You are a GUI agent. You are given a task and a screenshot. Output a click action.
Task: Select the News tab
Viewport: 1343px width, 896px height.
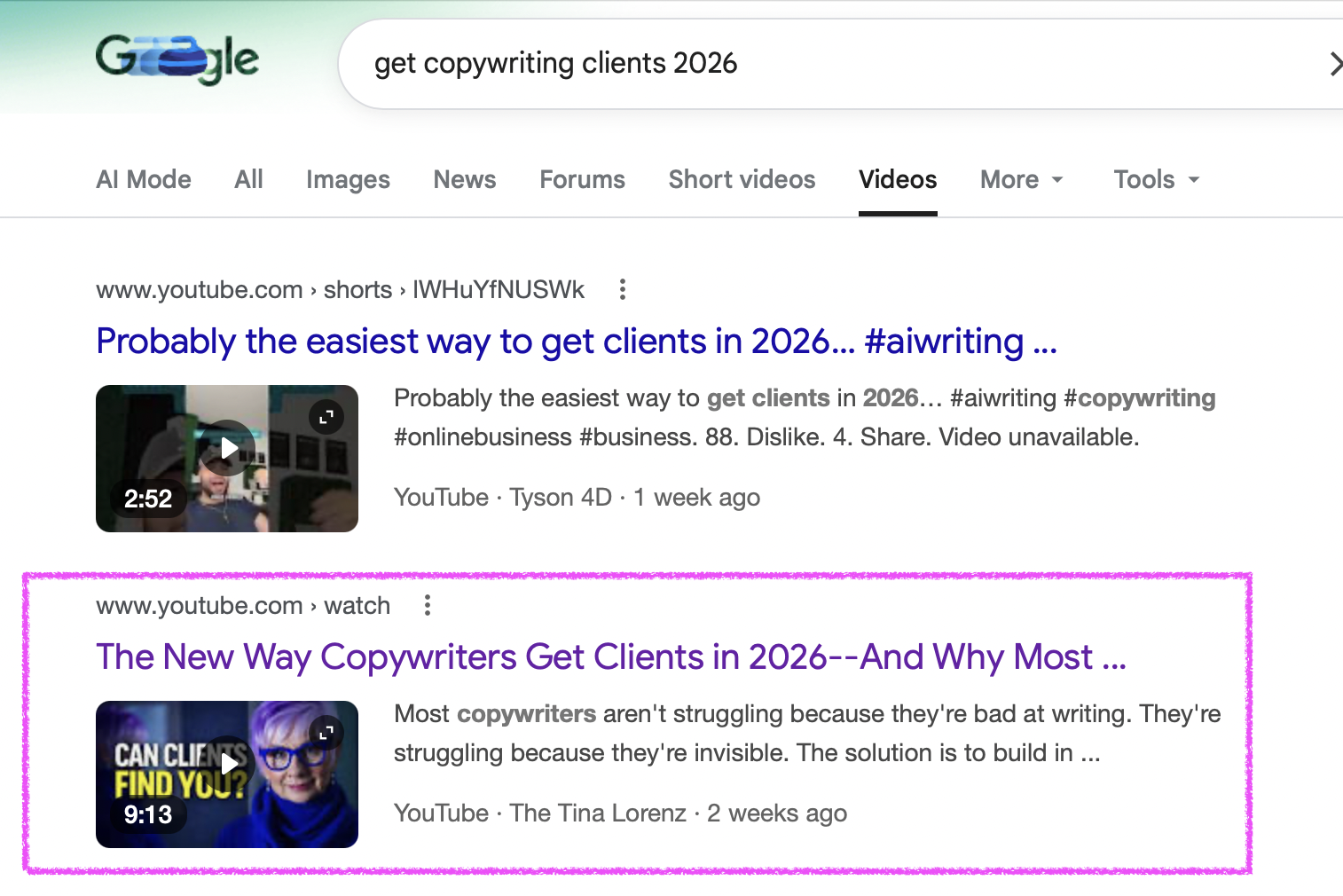tap(464, 179)
